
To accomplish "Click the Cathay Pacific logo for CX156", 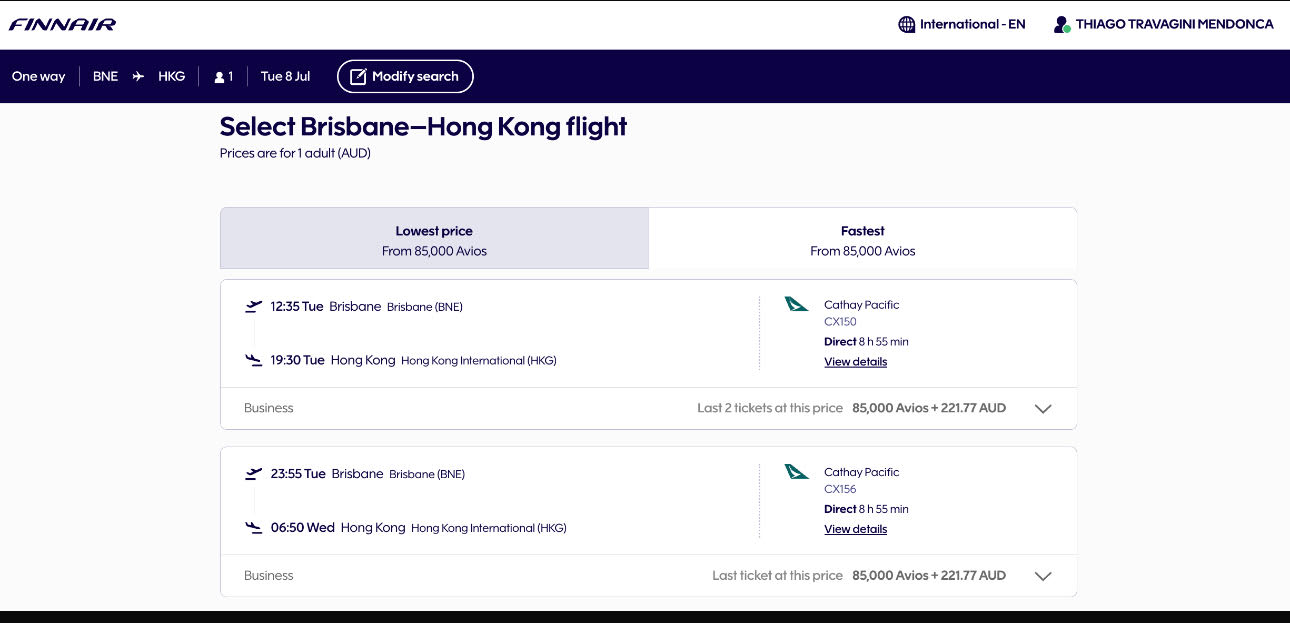I will click(x=796, y=471).
